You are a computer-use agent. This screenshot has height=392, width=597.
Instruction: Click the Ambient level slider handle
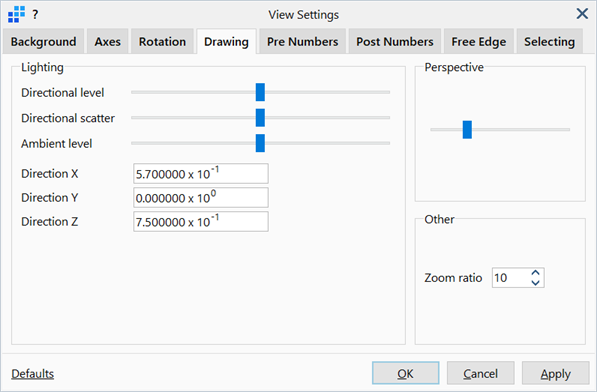coord(260,143)
